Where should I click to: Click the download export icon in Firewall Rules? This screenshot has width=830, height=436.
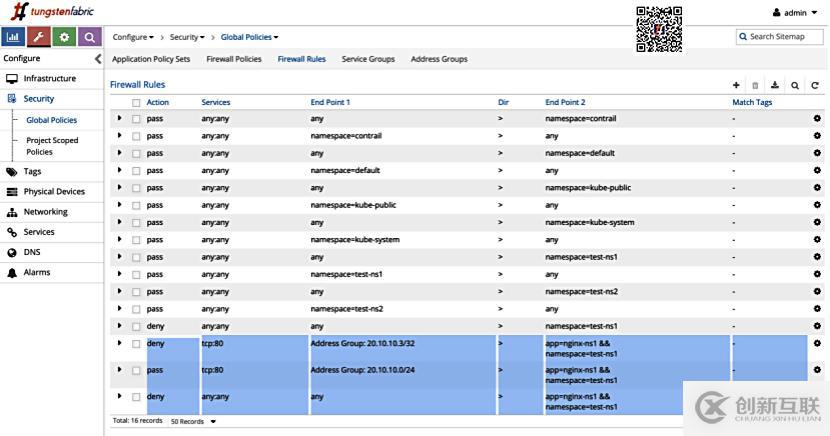coord(775,86)
